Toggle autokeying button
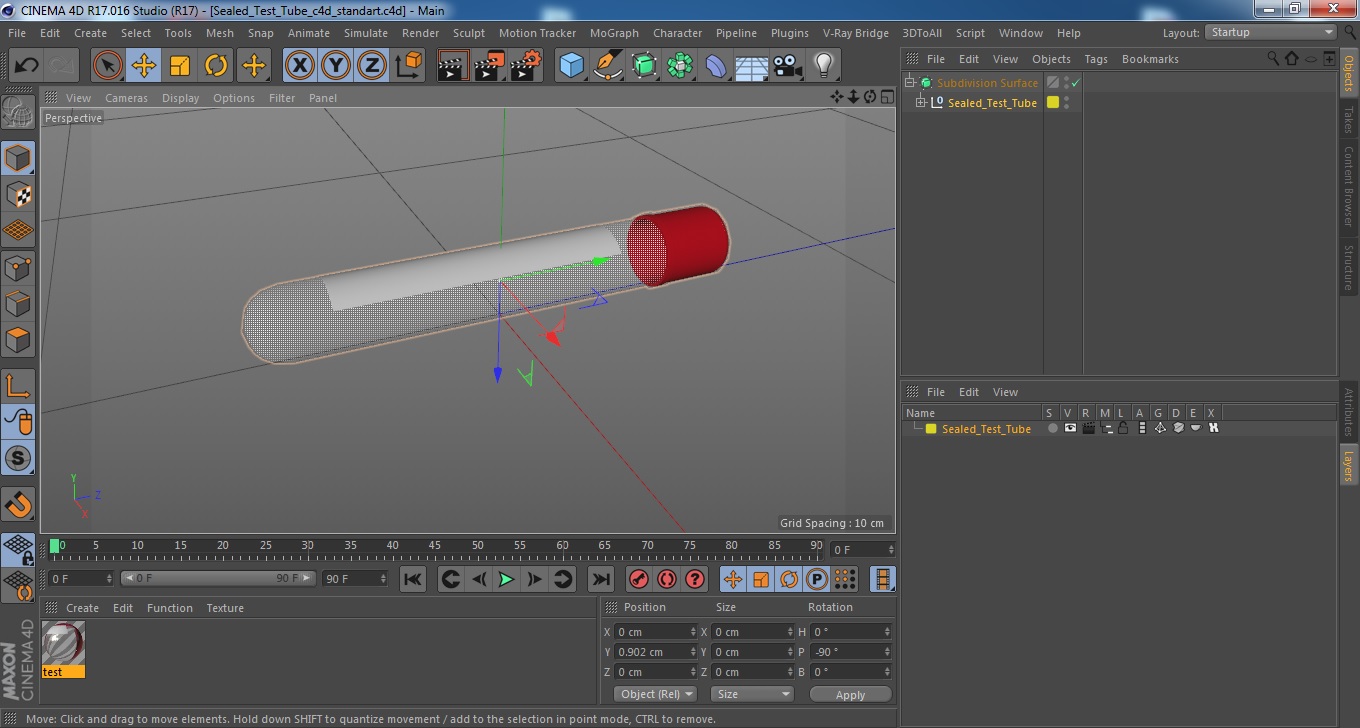Image resolution: width=1360 pixels, height=728 pixels. point(666,579)
